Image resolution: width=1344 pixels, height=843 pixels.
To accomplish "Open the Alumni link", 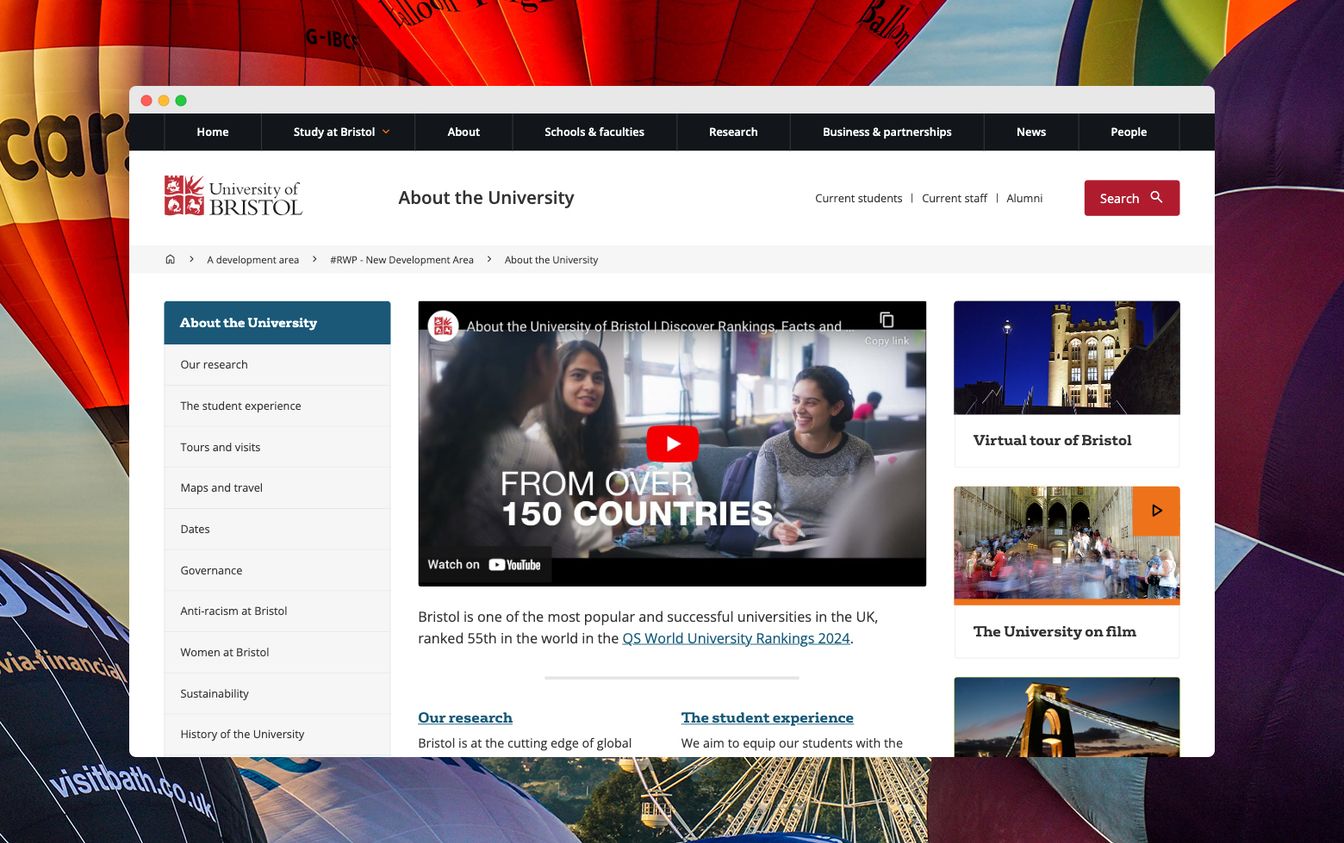I will click(x=1024, y=198).
